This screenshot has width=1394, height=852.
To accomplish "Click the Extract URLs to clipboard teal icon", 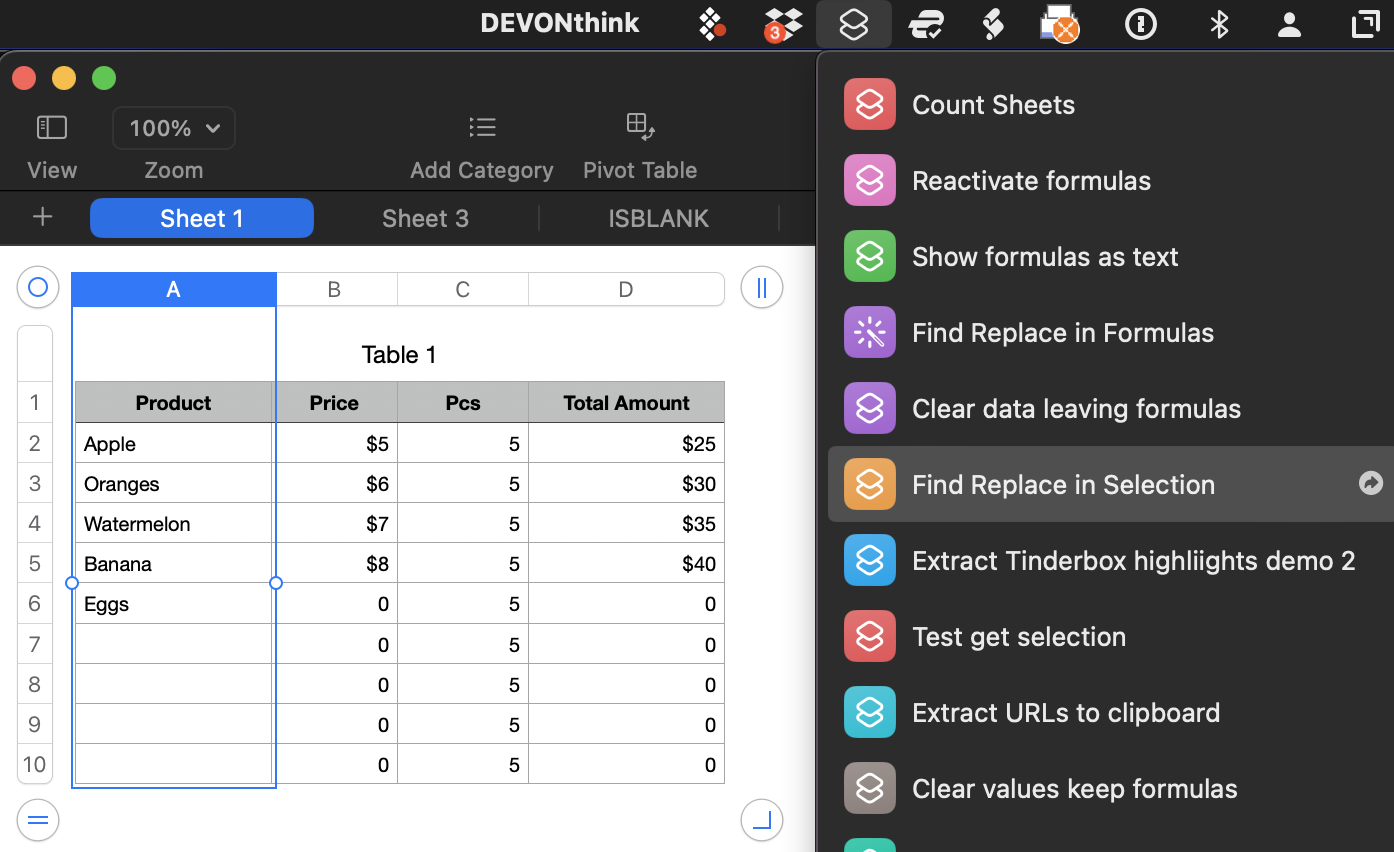I will point(869,713).
